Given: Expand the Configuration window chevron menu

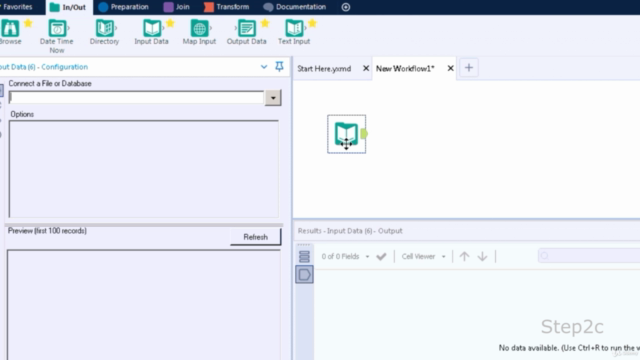Looking at the screenshot, I should pyautogui.click(x=264, y=67).
